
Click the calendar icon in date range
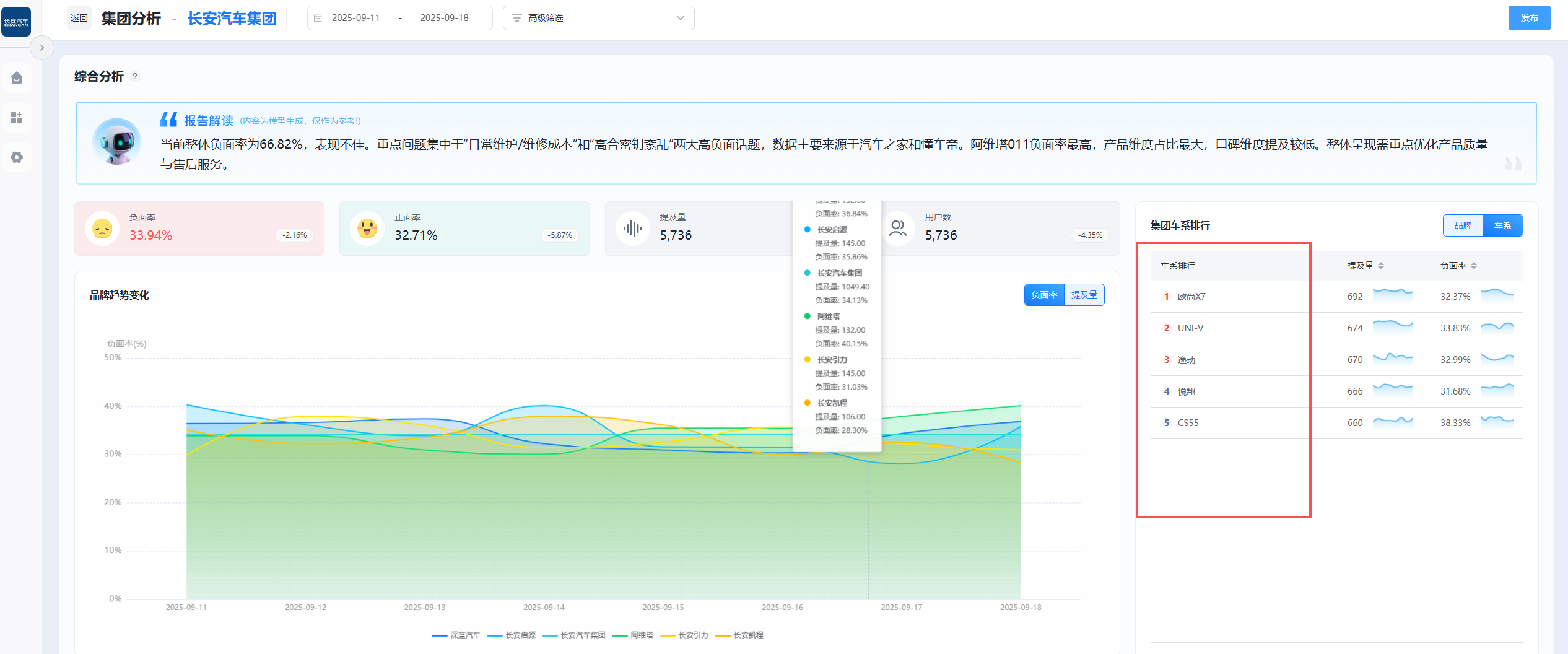318,18
